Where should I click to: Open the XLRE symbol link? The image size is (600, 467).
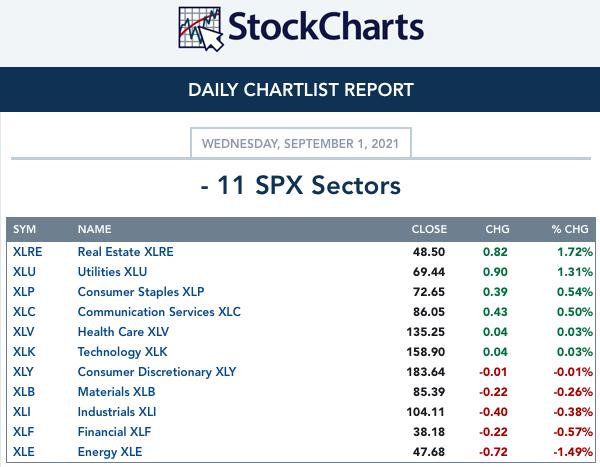(28, 252)
